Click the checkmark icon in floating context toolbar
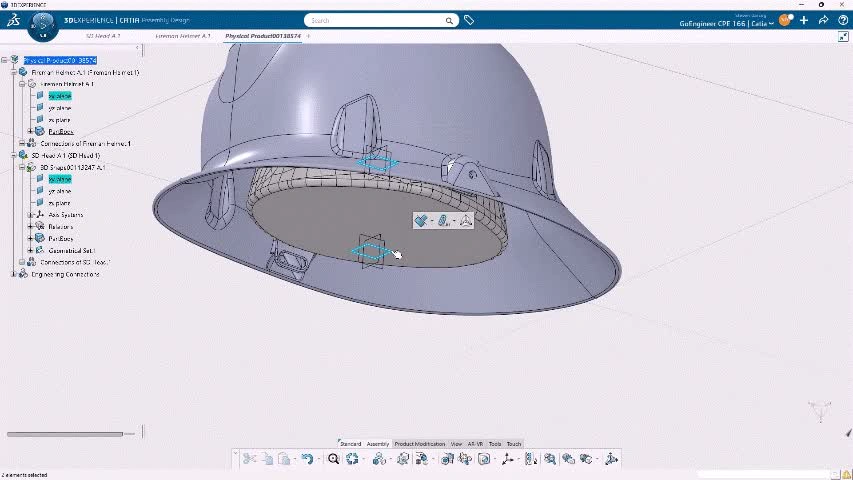The width and height of the screenshot is (853, 480). pyautogui.click(x=421, y=220)
